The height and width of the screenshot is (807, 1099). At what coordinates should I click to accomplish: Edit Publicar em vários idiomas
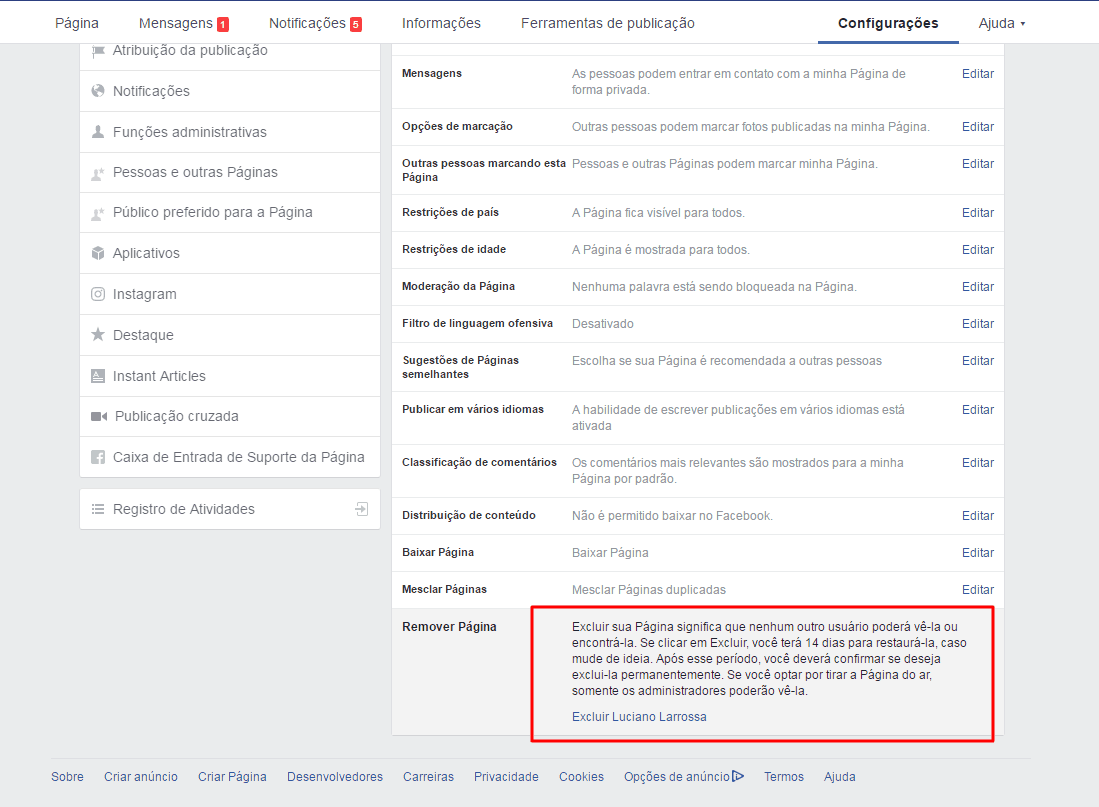pos(978,410)
